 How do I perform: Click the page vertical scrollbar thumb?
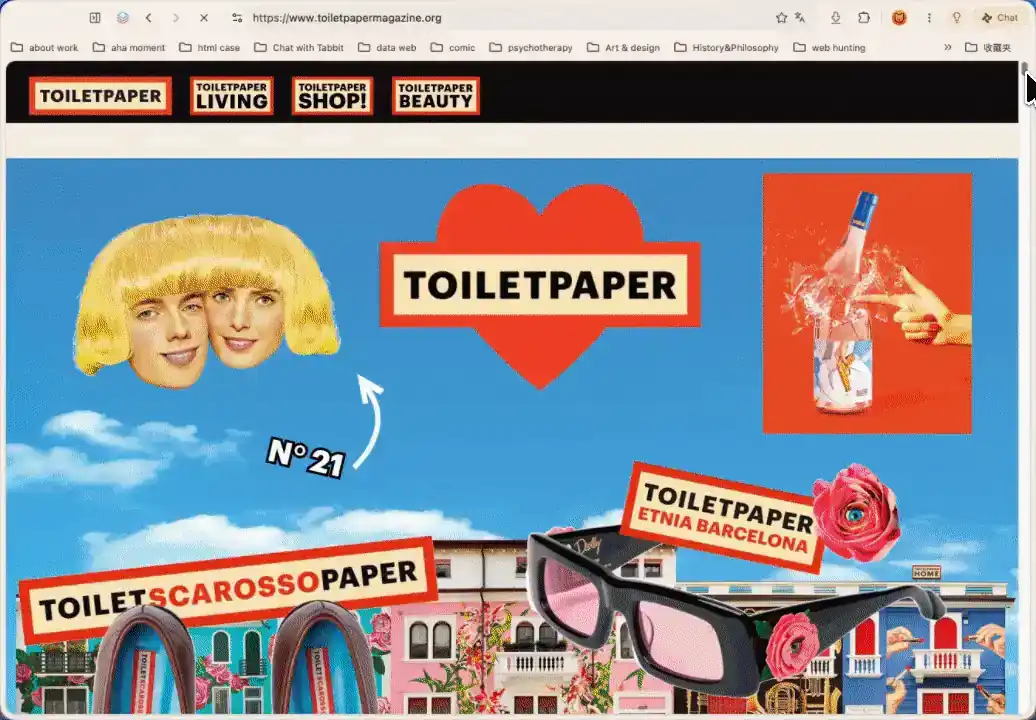click(x=1024, y=69)
